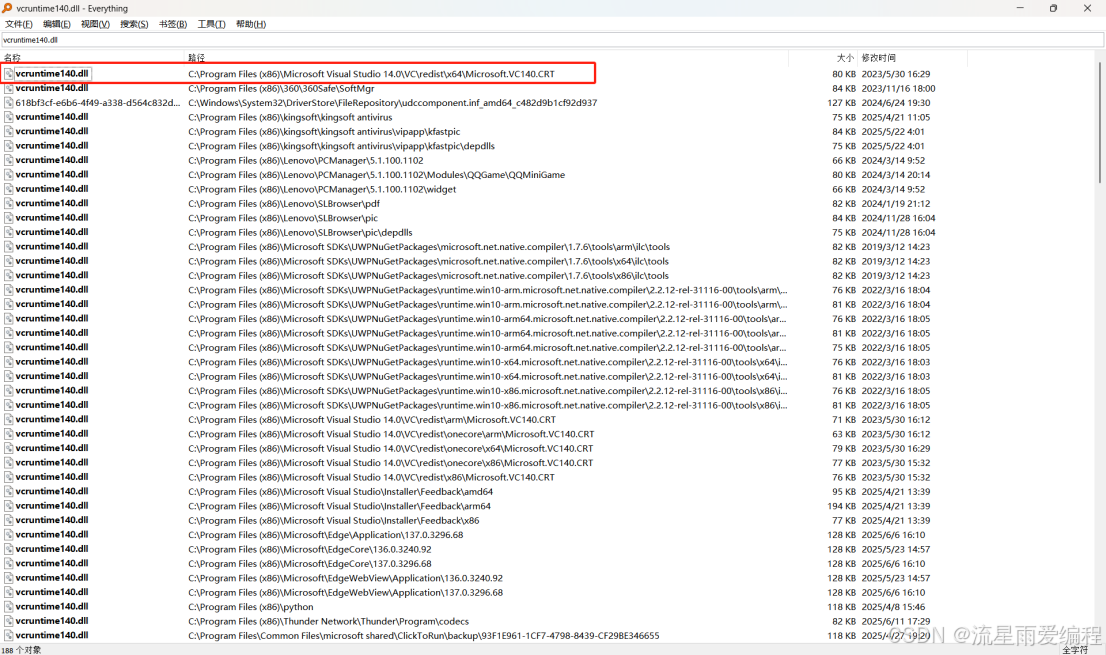Click path EdgeWebView\Application\137.0.3296.68
This screenshot has height=655, width=1106.
click(346, 593)
